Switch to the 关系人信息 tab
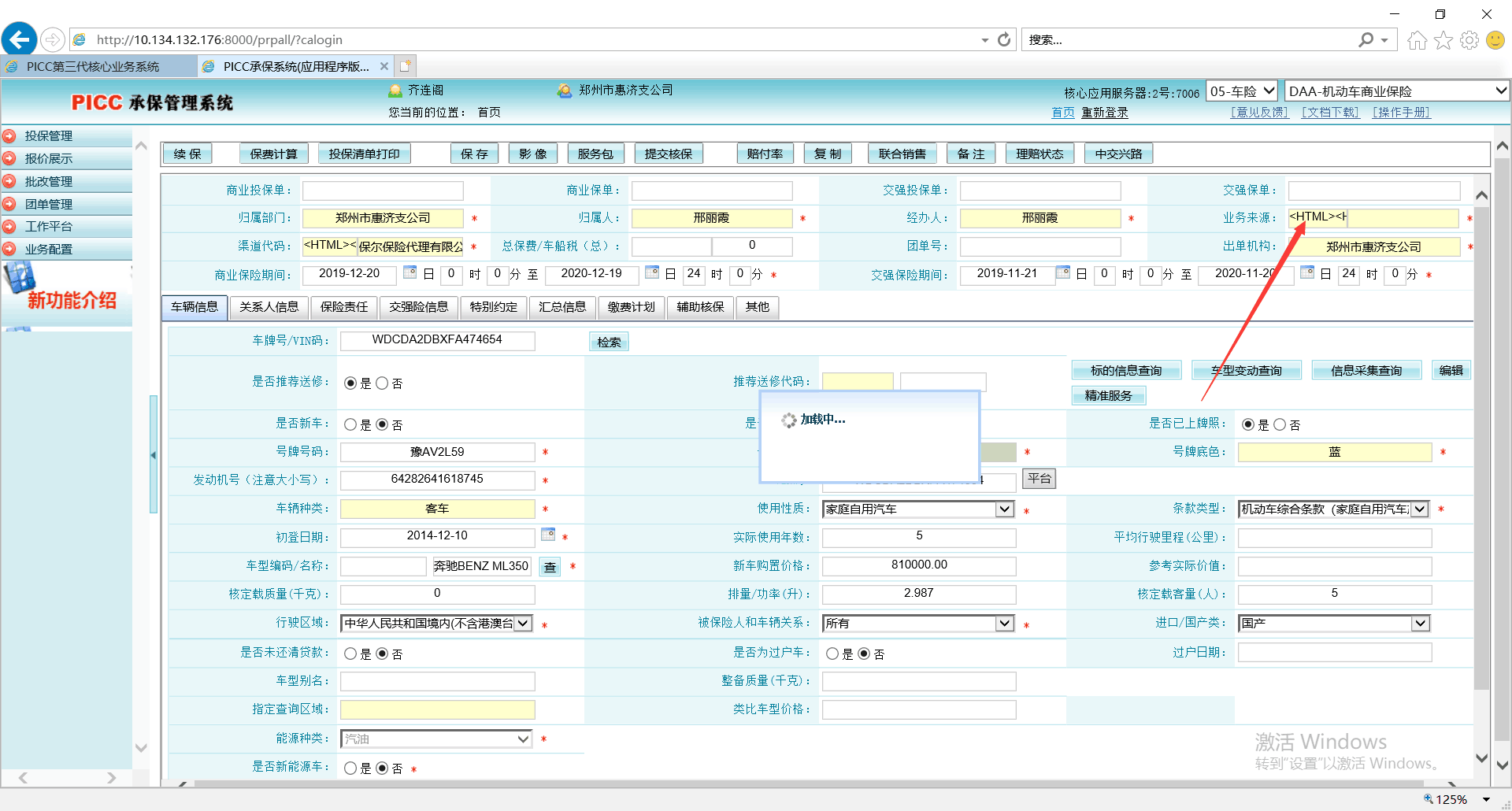This screenshot has width=1512, height=811. (269, 307)
